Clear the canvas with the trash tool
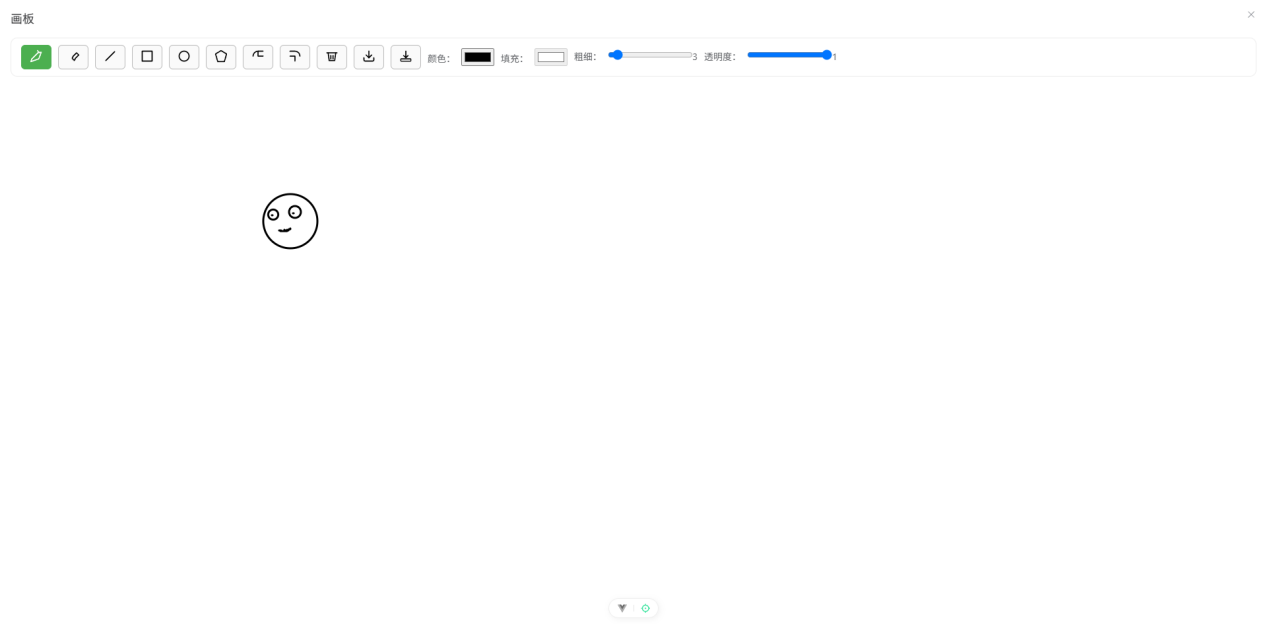The width and height of the screenshot is (1267, 624). click(332, 57)
